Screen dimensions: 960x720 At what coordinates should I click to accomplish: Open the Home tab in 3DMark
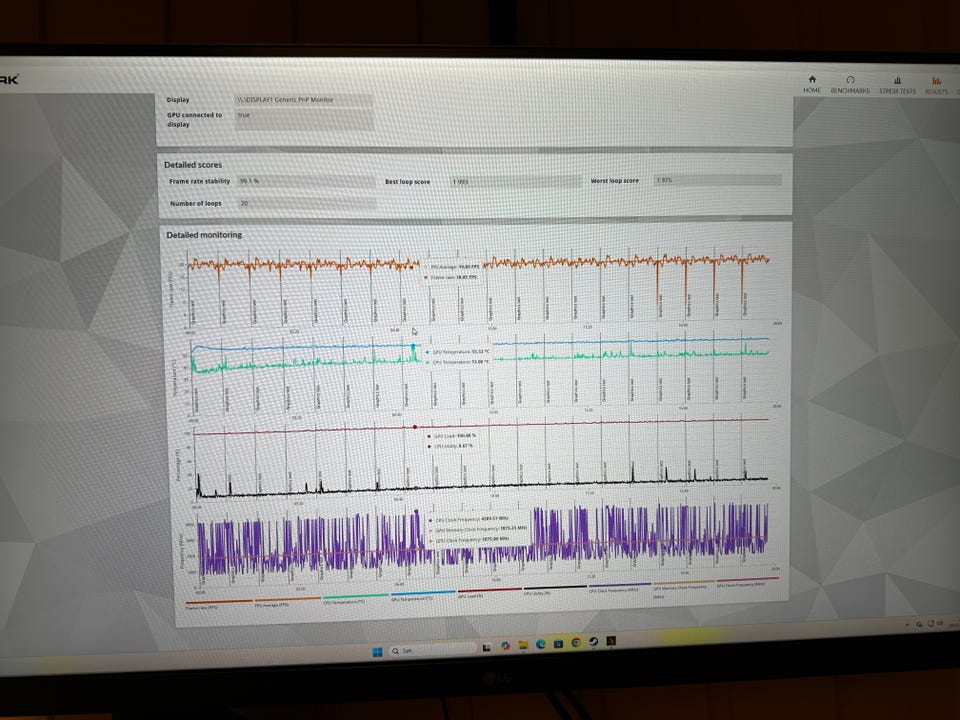point(812,84)
